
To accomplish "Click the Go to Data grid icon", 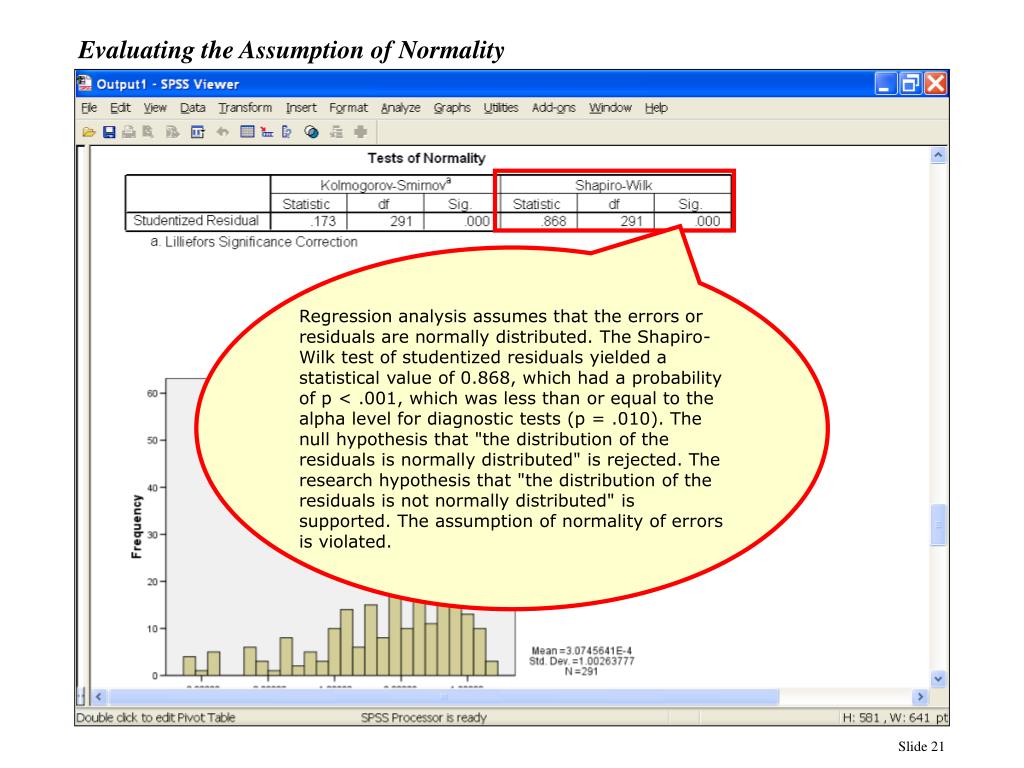I will click(247, 132).
